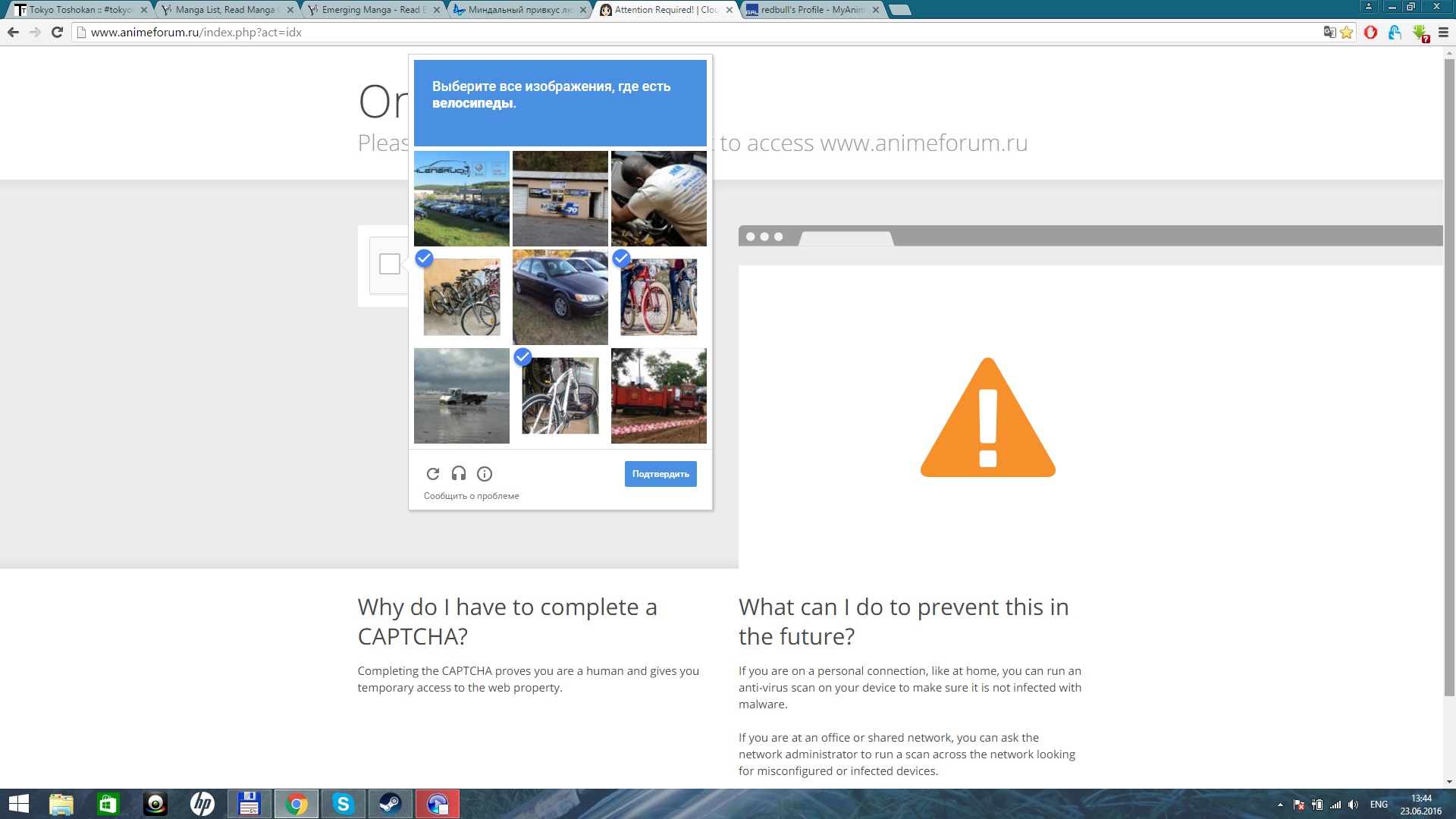Screen dimensions: 1456x819
Task: Click the red Opera extension icon
Action: pyautogui.click(x=1370, y=33)
